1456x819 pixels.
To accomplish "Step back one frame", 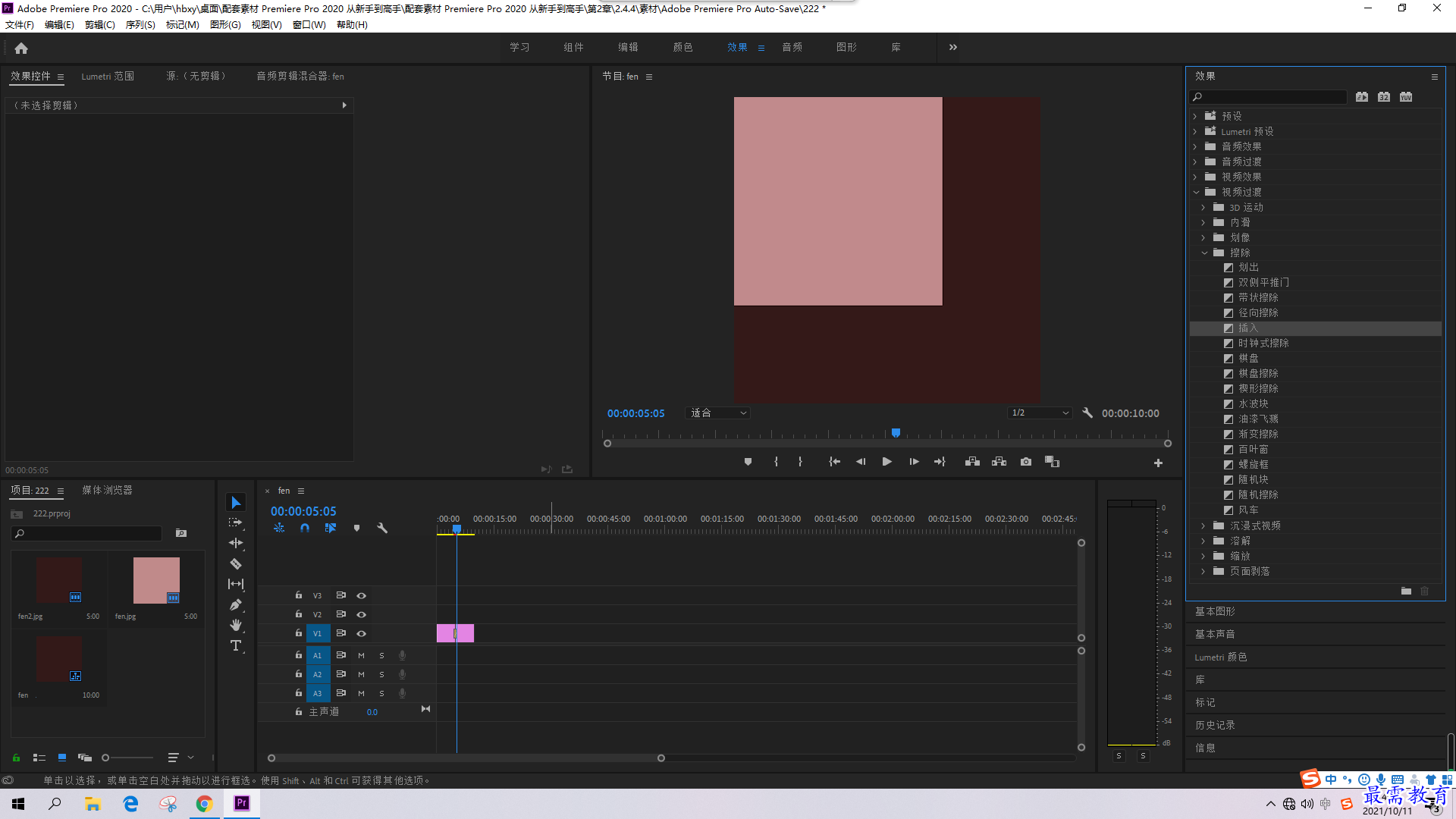I will point(861,462).
